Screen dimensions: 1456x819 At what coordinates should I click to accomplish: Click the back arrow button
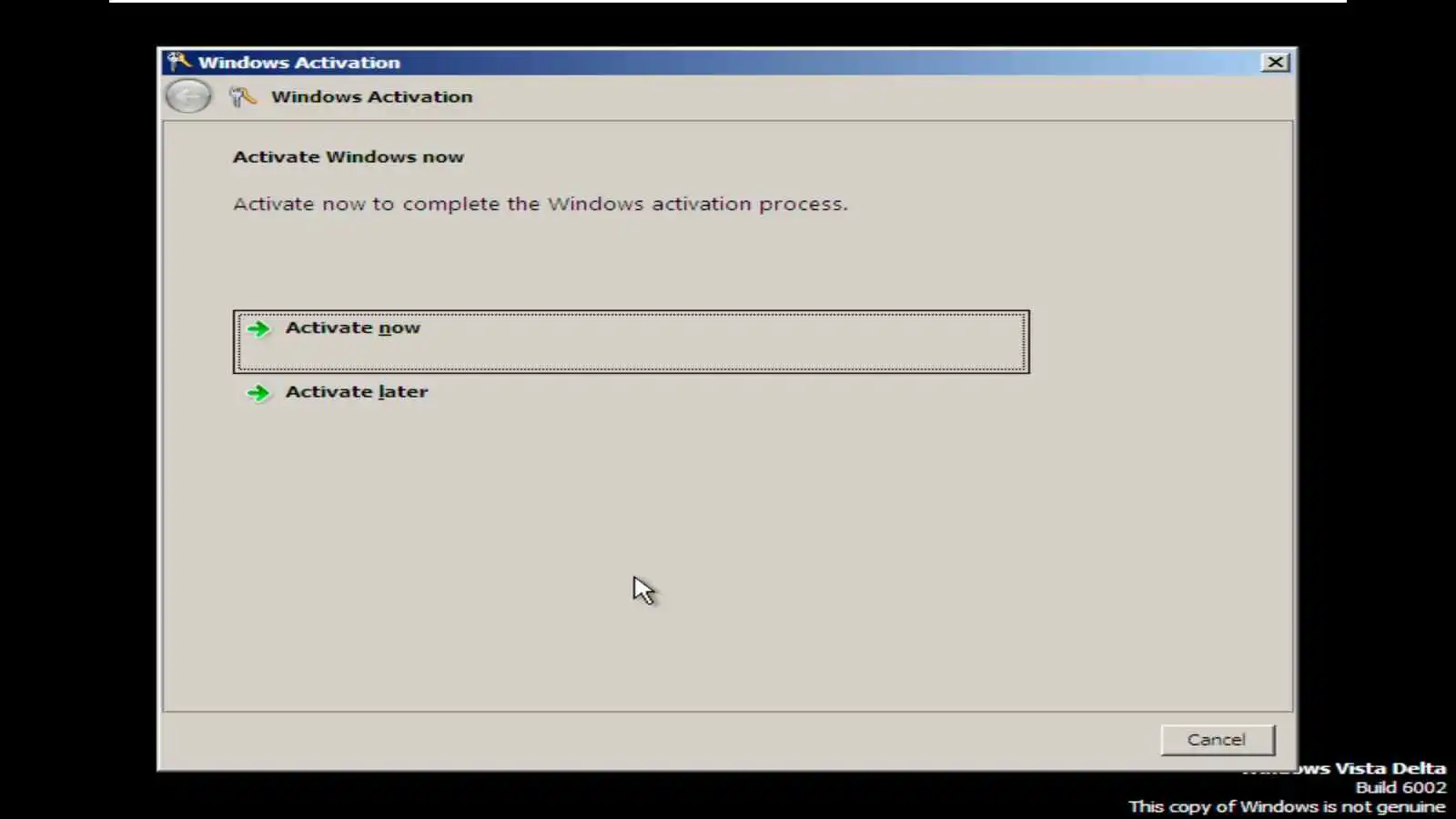[x=188, y=96]
